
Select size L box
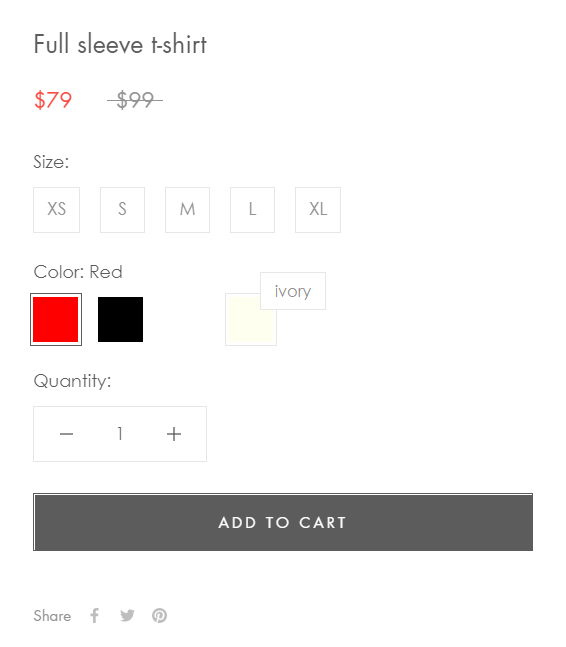[x=252, y=210]
